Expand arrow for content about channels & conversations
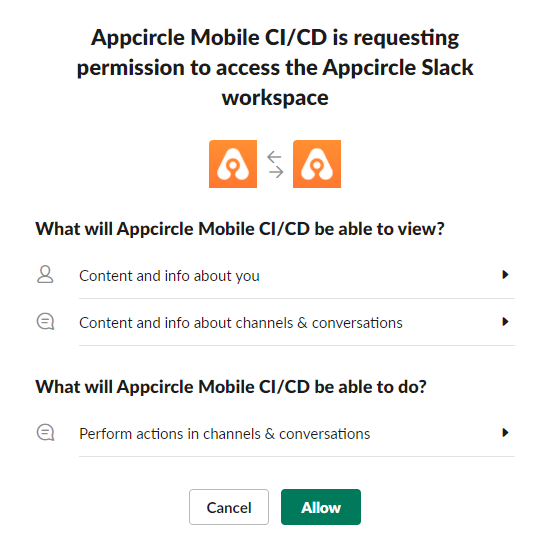 point(505,321)
